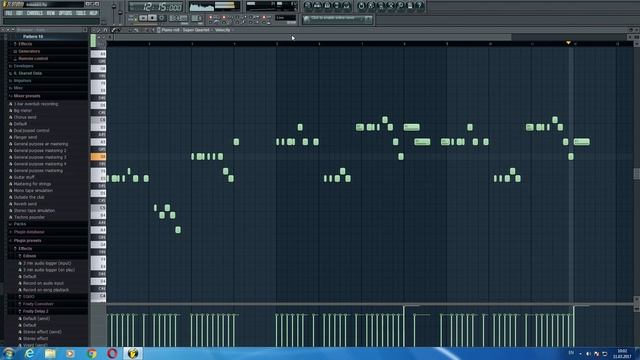Screen dimensions: 640x360
Task: Show the playlist window icon
Action: point(308,6)
